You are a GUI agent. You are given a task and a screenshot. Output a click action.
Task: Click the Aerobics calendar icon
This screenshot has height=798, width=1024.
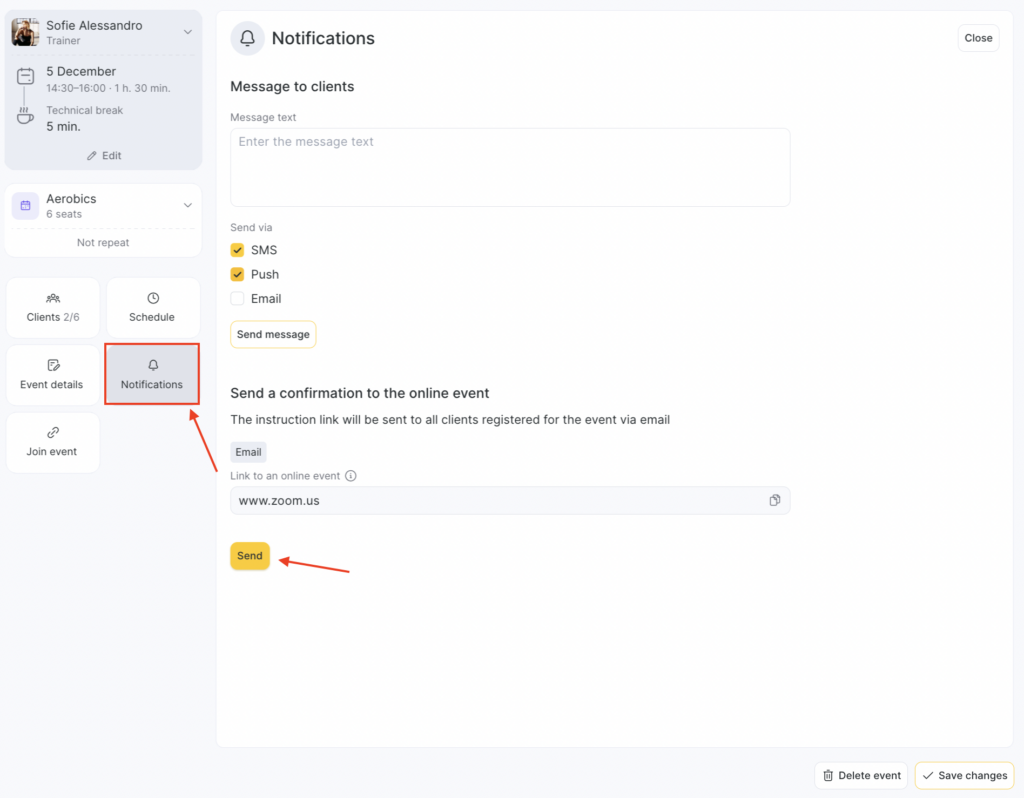[25, 206]
